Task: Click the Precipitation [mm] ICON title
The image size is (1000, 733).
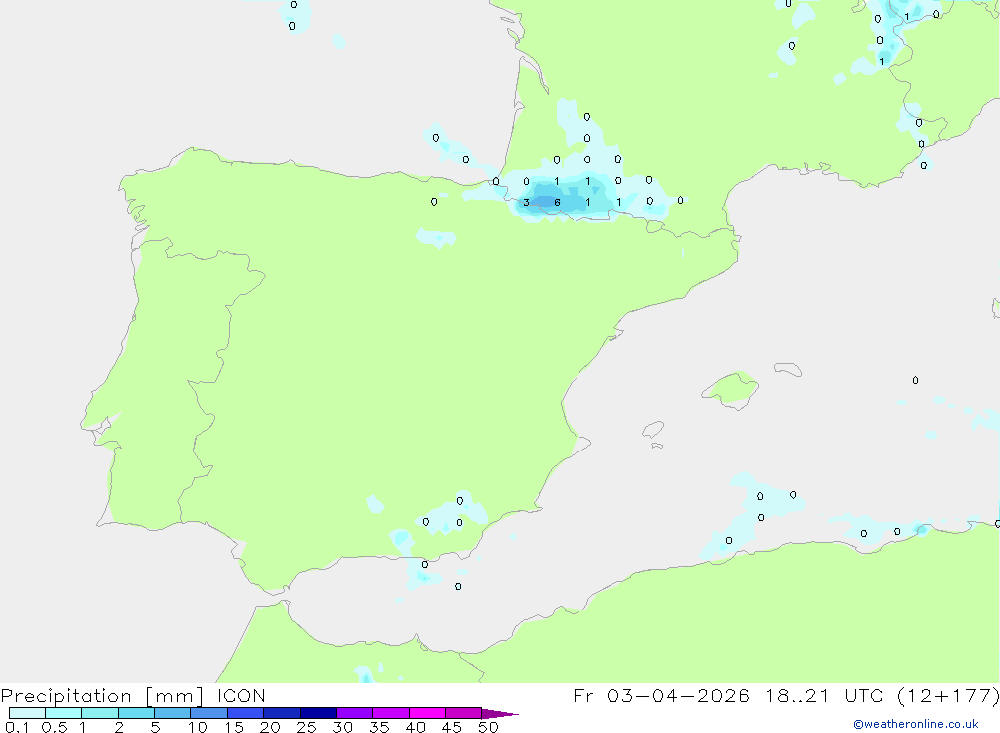Action: (133, 696)
